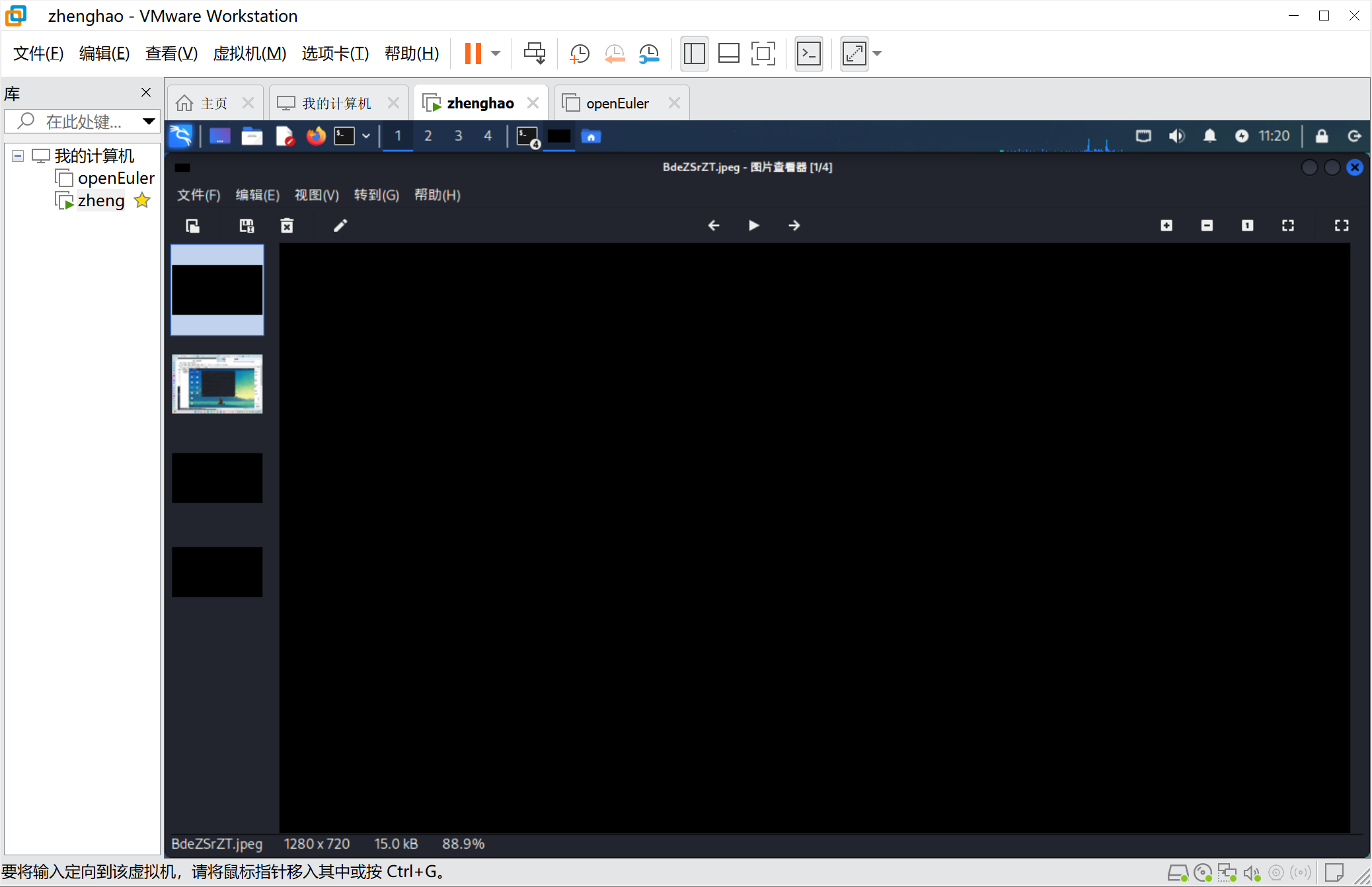
Task: Save the image with the floppy icon
Action: point(247,226)
